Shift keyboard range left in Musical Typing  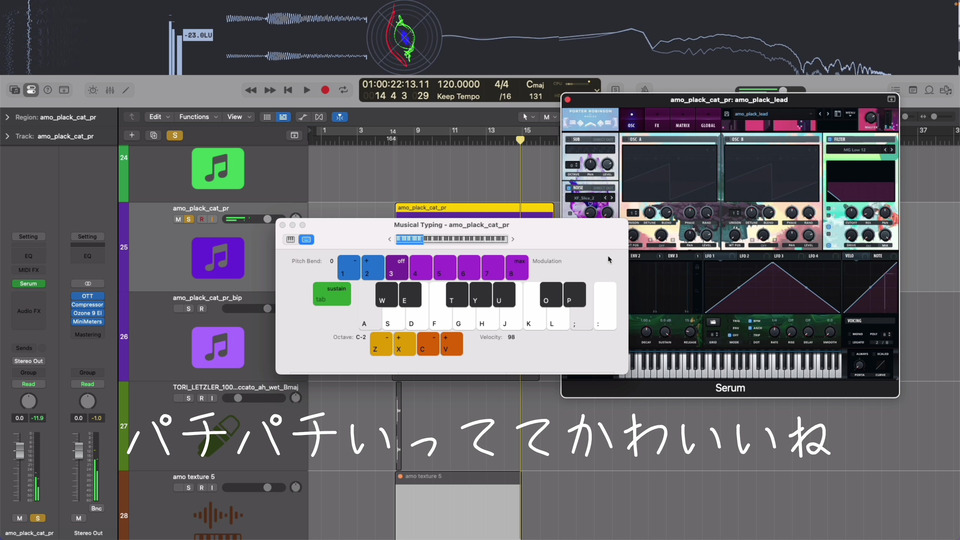click(x=389, y=239)
